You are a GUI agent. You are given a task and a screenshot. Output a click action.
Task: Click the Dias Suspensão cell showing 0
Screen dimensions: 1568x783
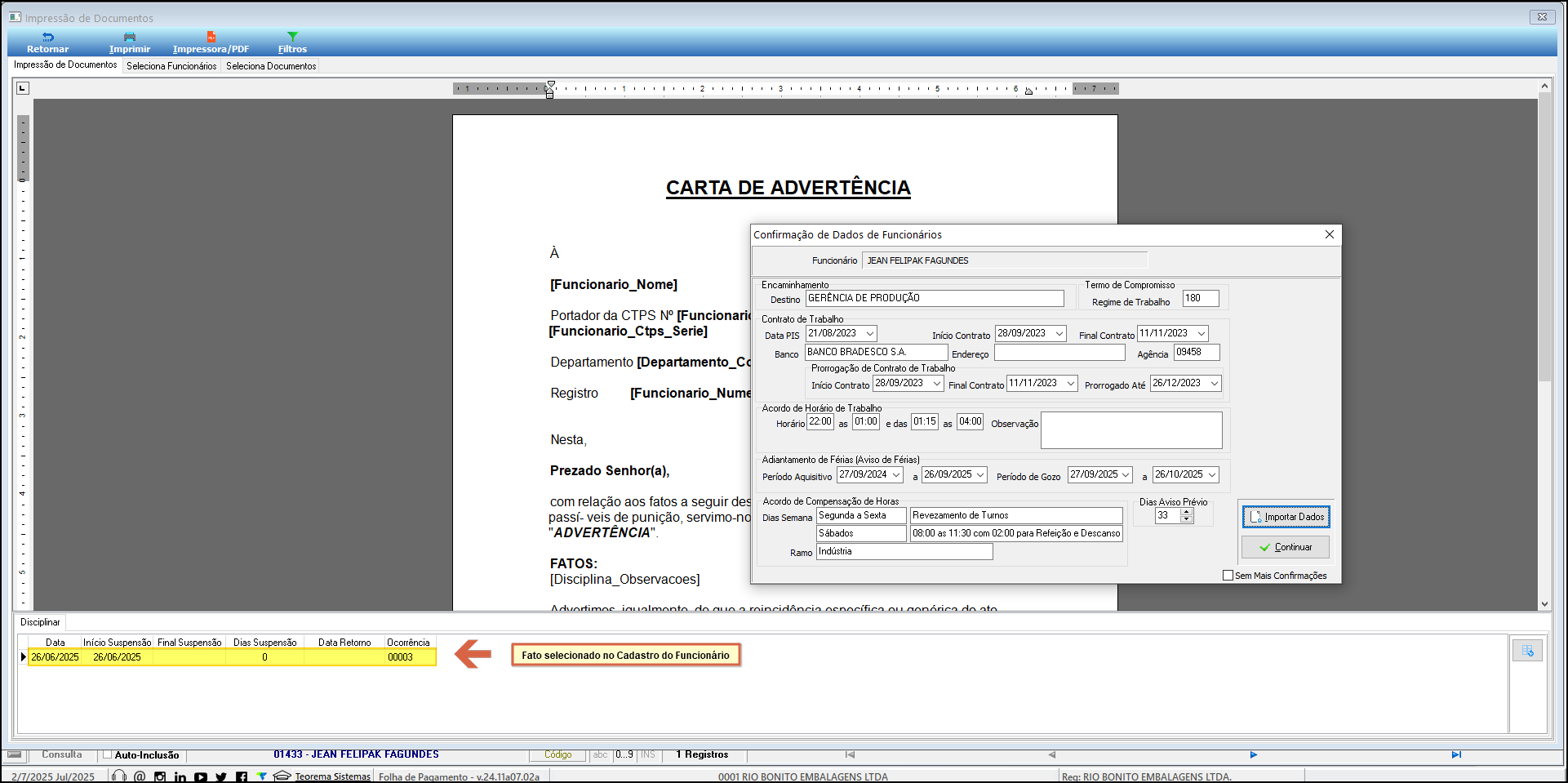click(x=264, y=657)
